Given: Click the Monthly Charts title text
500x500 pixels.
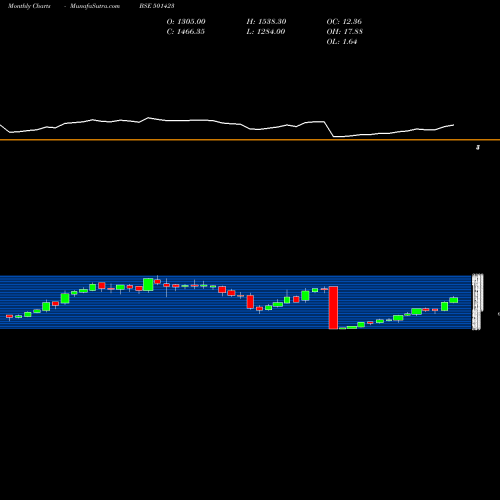Looking at the screenshot, I should point(29,6).
